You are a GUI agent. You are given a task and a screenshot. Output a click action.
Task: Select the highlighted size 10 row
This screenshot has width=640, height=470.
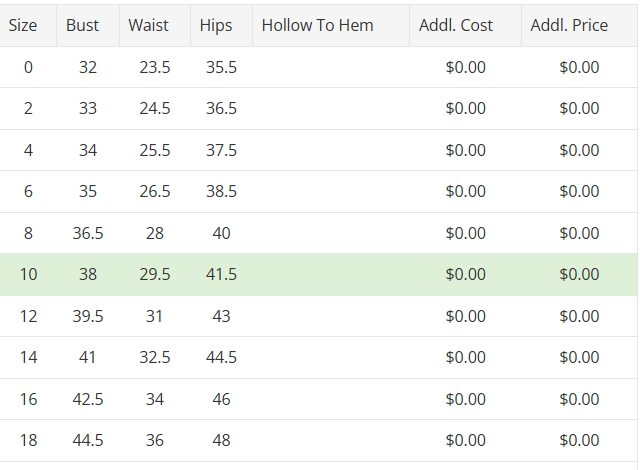(x=28, y=274)
